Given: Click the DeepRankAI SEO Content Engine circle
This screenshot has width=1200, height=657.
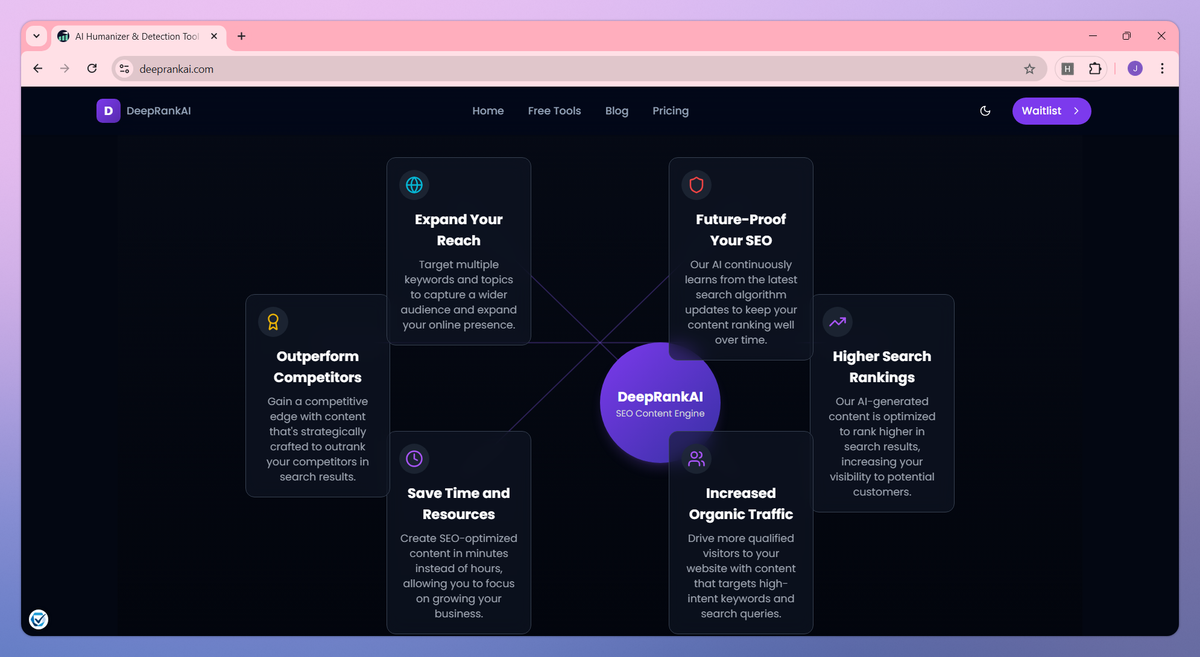Looking at the screenshot, I should coord(660,403).
